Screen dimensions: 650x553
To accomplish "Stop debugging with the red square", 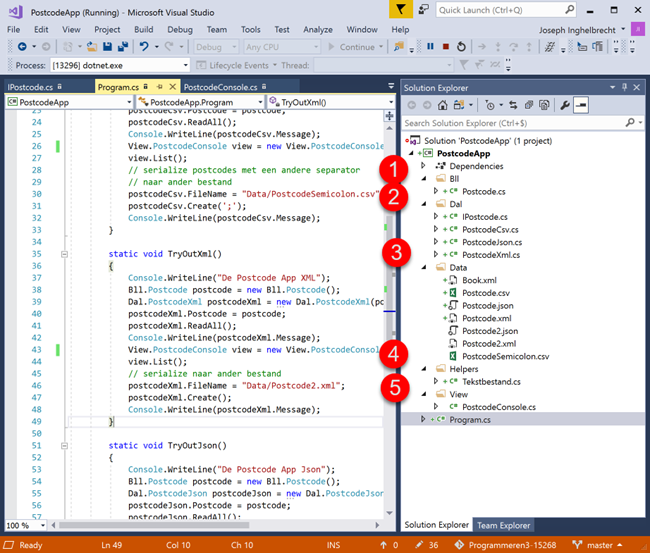I will coord(446,46).
